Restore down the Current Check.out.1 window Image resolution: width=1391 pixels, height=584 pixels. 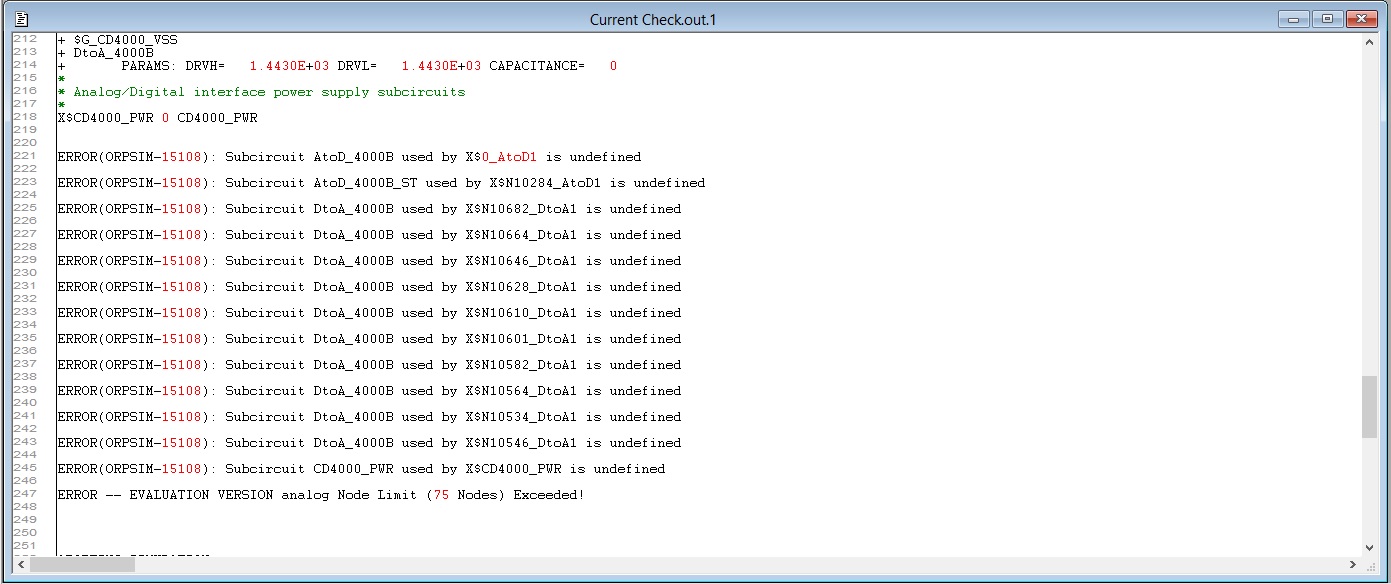click(1327, 19)
